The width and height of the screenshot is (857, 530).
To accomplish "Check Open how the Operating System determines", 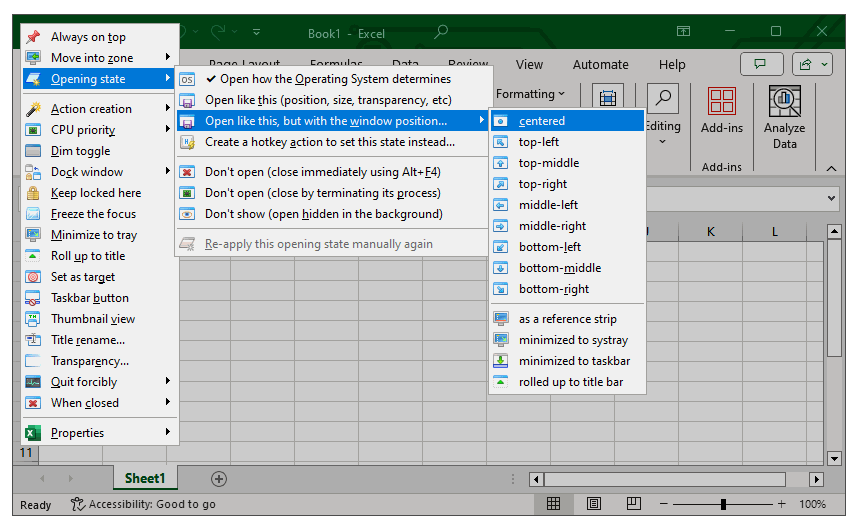I will [x=335, y=79].
